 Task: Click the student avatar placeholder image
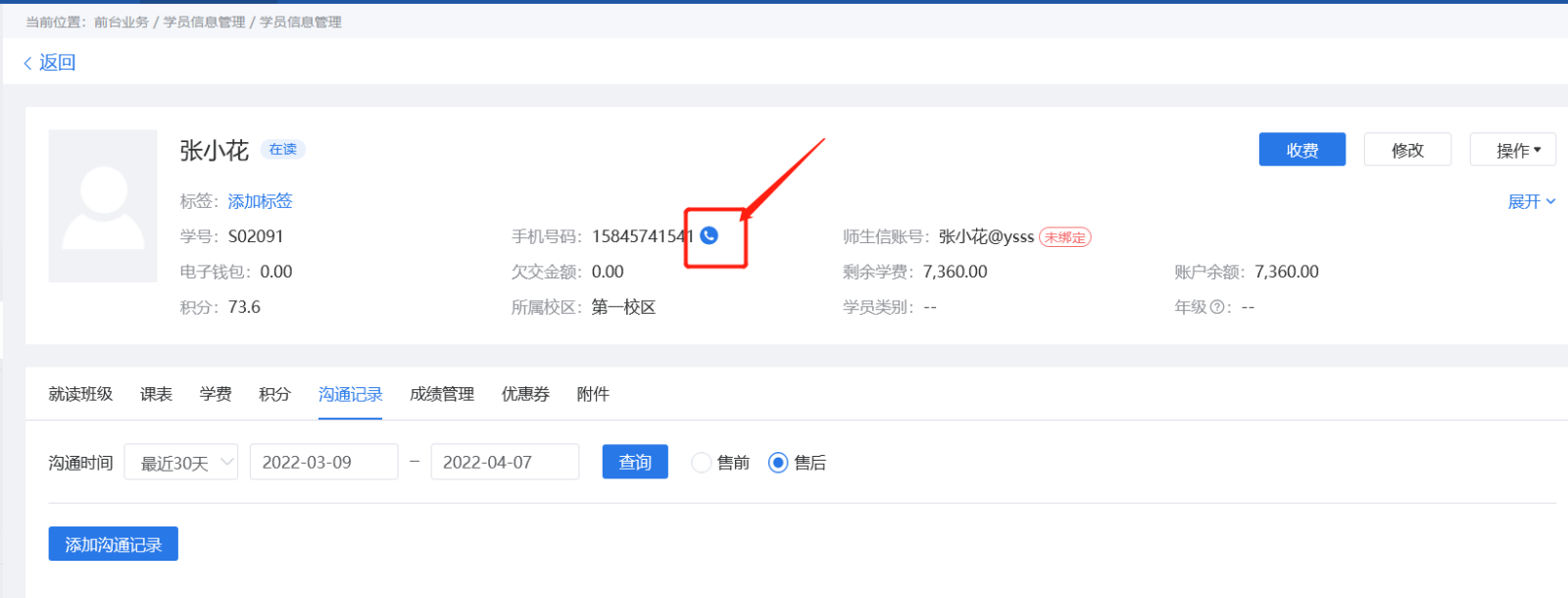[103, 206]
